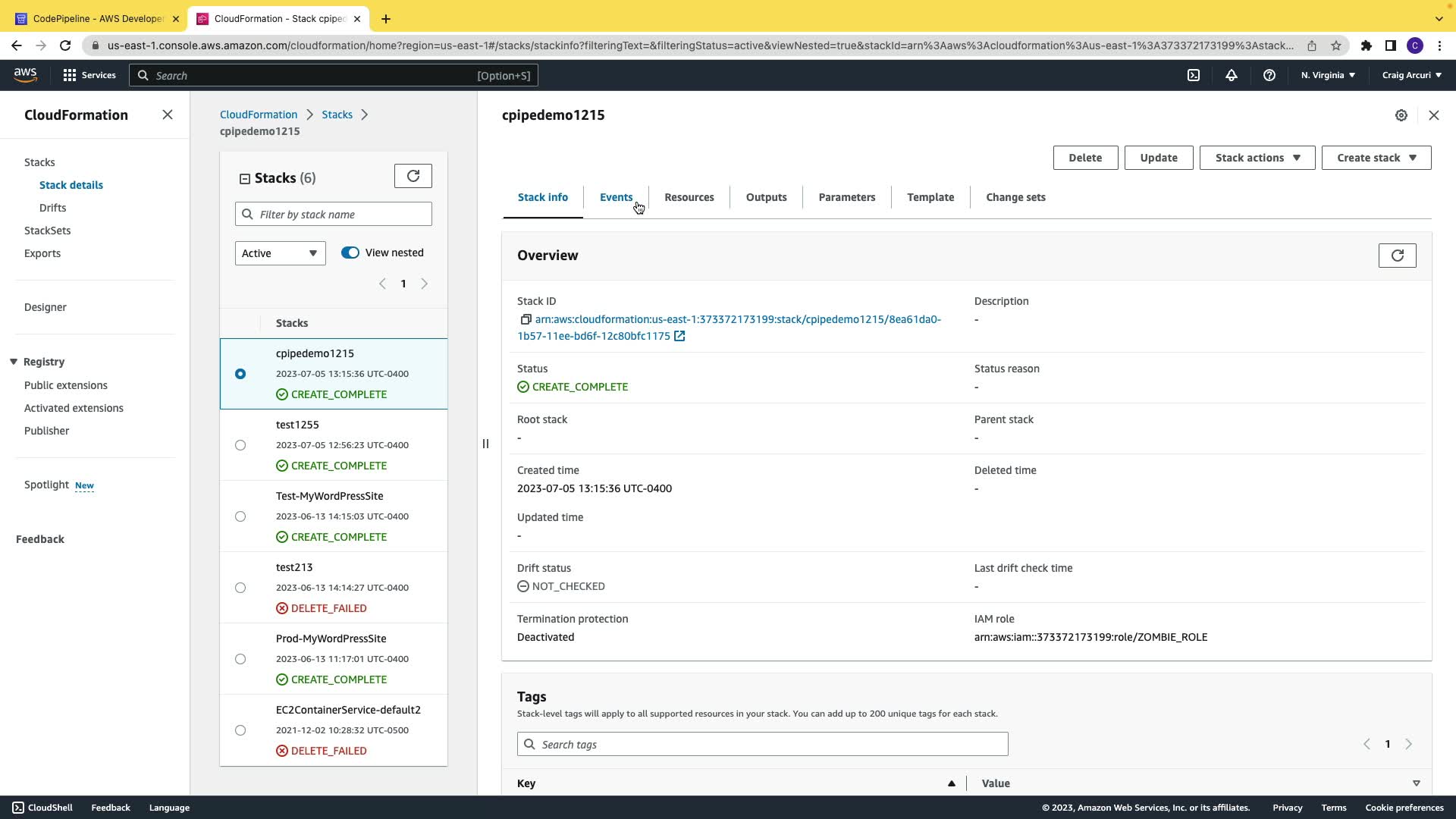Screen dimensions: 1456x819
Task: Open the notifications bell icon
Action: (x=1232, y=75)
